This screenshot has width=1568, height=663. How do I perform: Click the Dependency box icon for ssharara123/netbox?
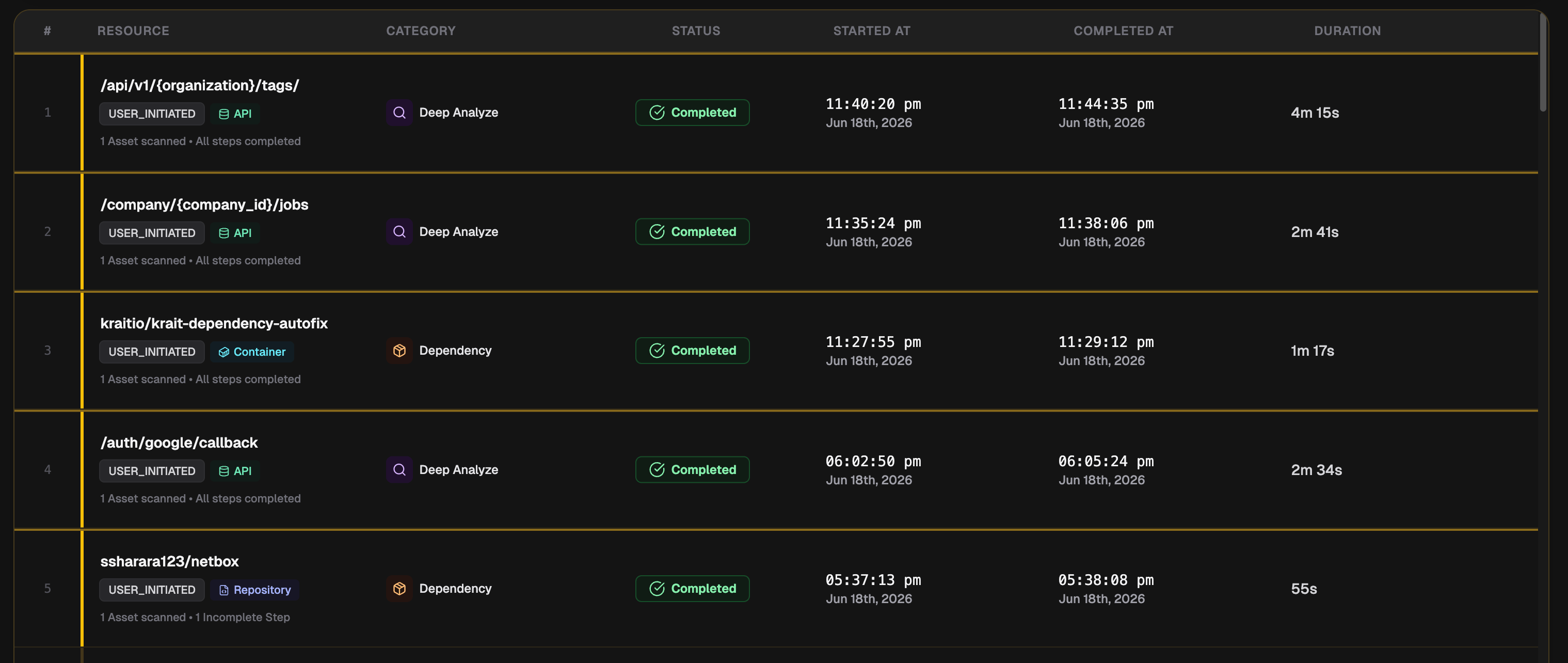[399, 589]
